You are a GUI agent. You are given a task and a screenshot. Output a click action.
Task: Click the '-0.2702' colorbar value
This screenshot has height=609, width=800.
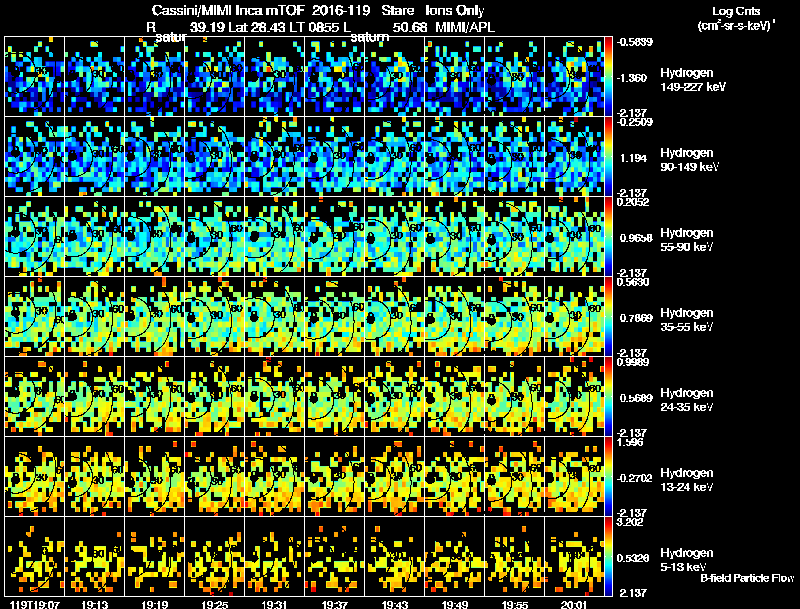[634, 478]
